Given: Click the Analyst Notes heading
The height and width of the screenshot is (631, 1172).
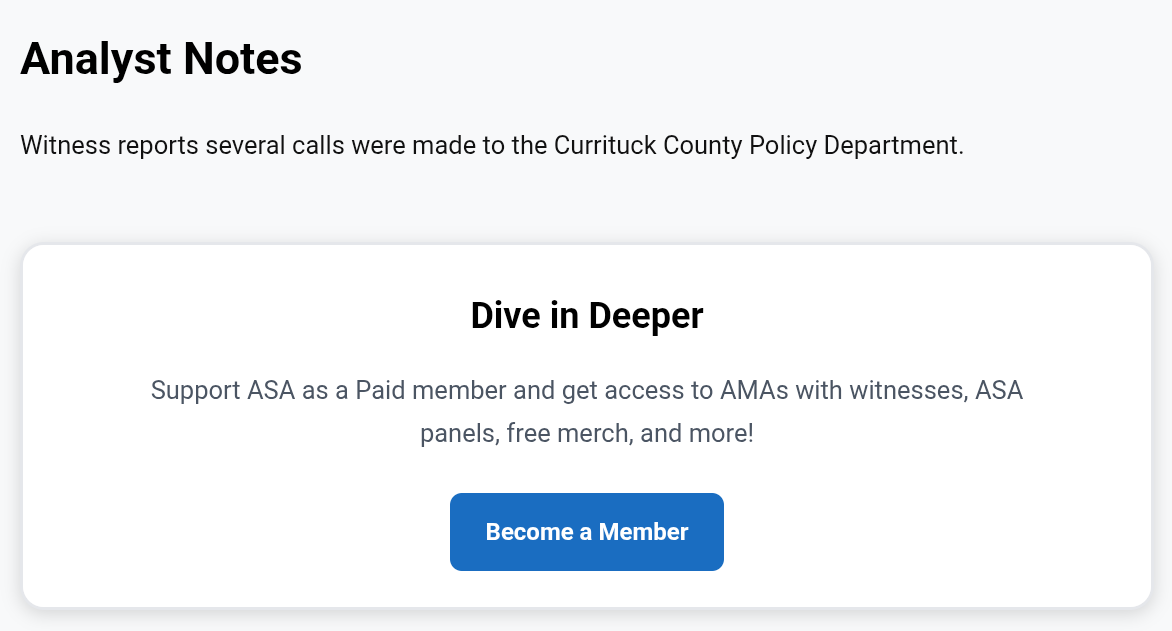Looking at the screenshot, I should coord(161,59).
